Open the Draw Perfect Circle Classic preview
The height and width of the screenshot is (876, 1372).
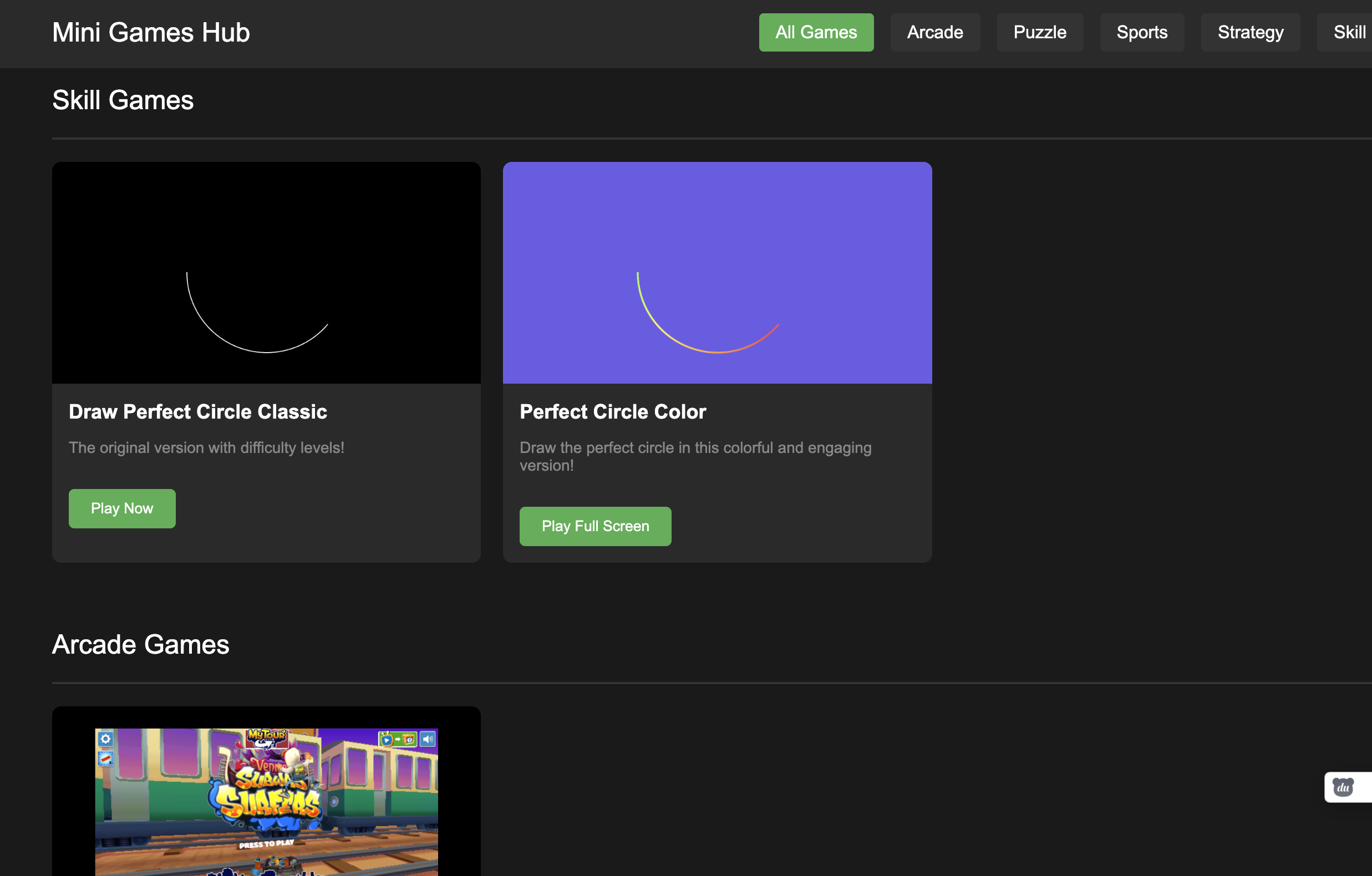click(x=266, y=273)
